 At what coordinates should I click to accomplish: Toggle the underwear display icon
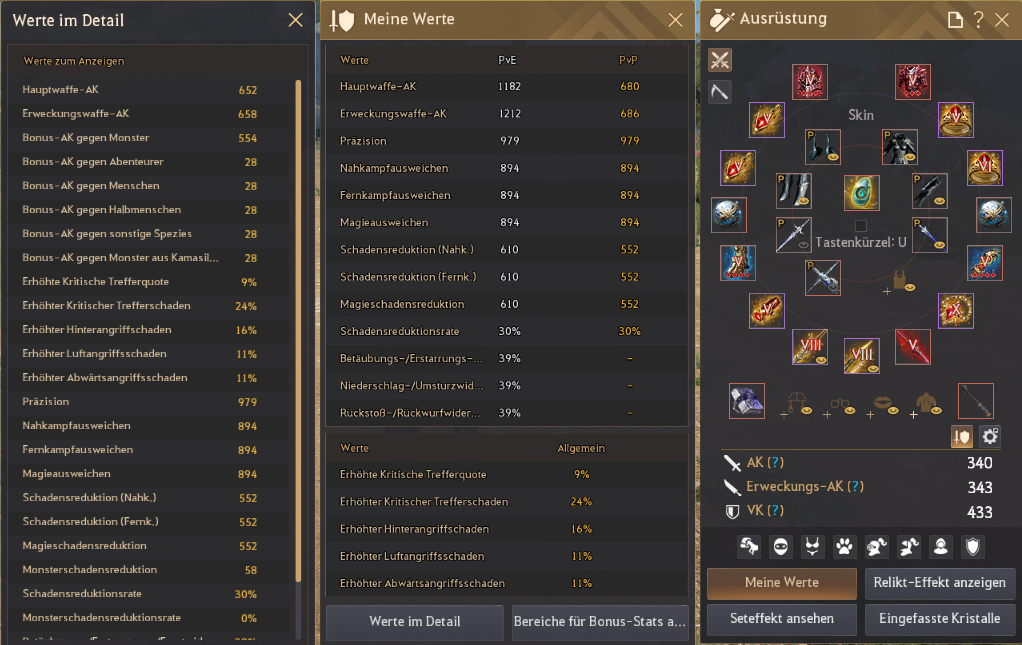(x=813, y=546)
